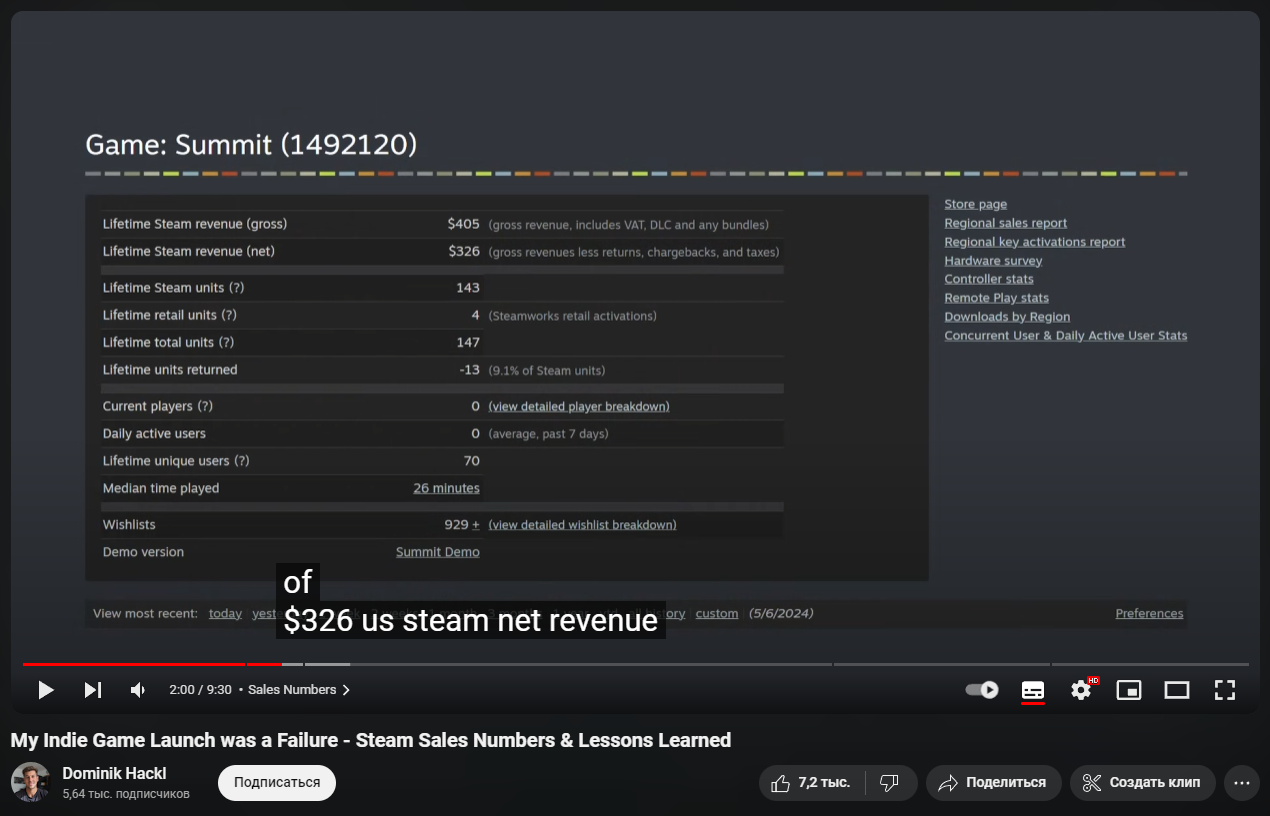The image size is (1270, 816).
Task: Click view detailed player breakdown link
Action: point(579,407)
